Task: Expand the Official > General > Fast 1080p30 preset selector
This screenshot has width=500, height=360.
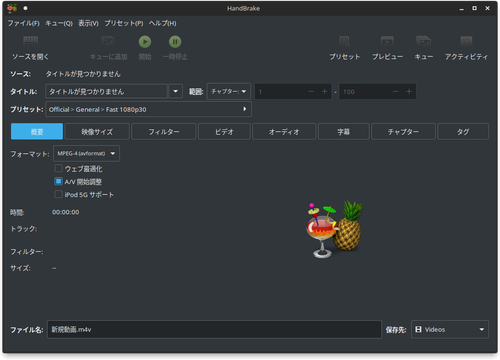Action: pyautogui.click(x=148, y=109)
